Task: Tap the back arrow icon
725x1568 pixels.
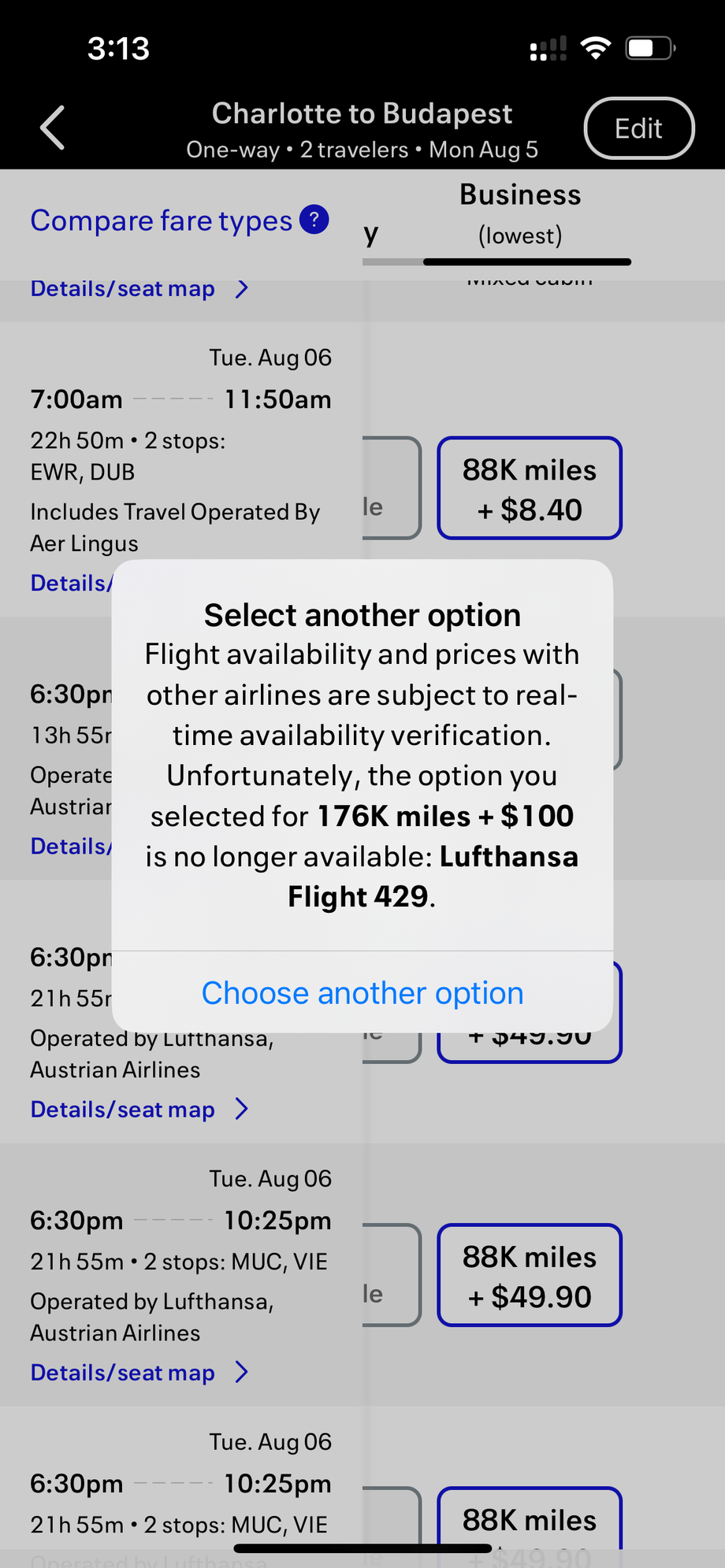Action: click(x=53, y=128)
